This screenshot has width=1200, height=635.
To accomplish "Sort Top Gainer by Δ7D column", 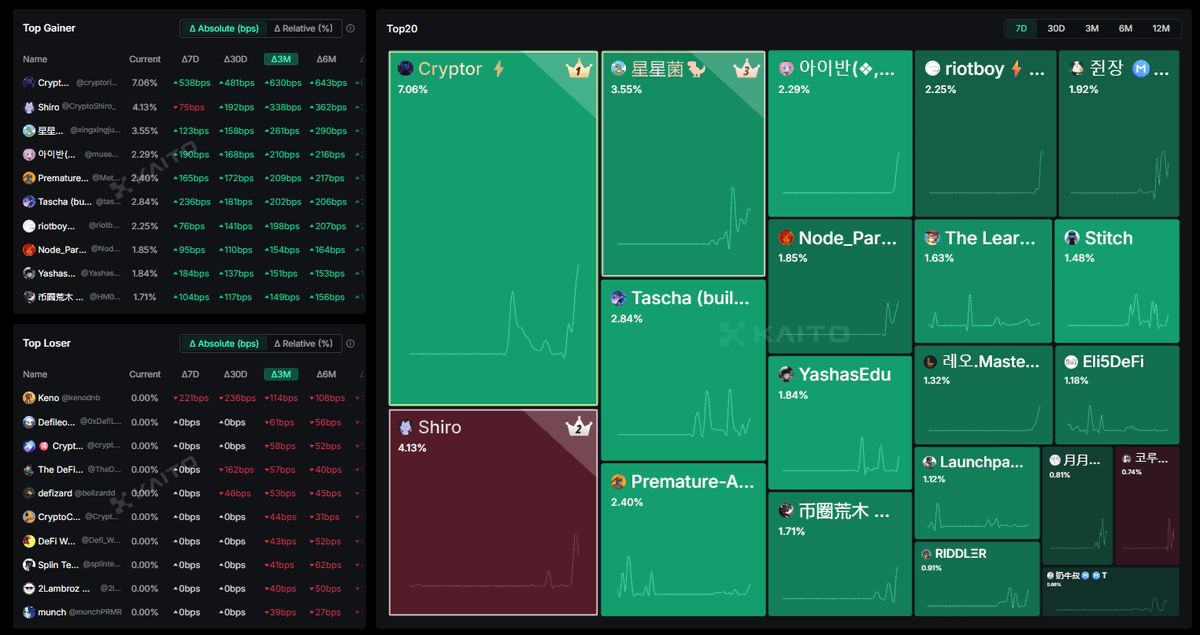I will pyautogui.click(x=190, y=60).
